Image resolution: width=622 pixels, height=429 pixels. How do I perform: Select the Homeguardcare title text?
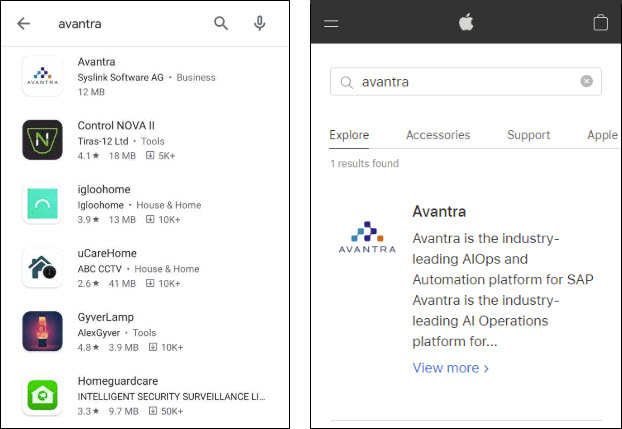118,381
